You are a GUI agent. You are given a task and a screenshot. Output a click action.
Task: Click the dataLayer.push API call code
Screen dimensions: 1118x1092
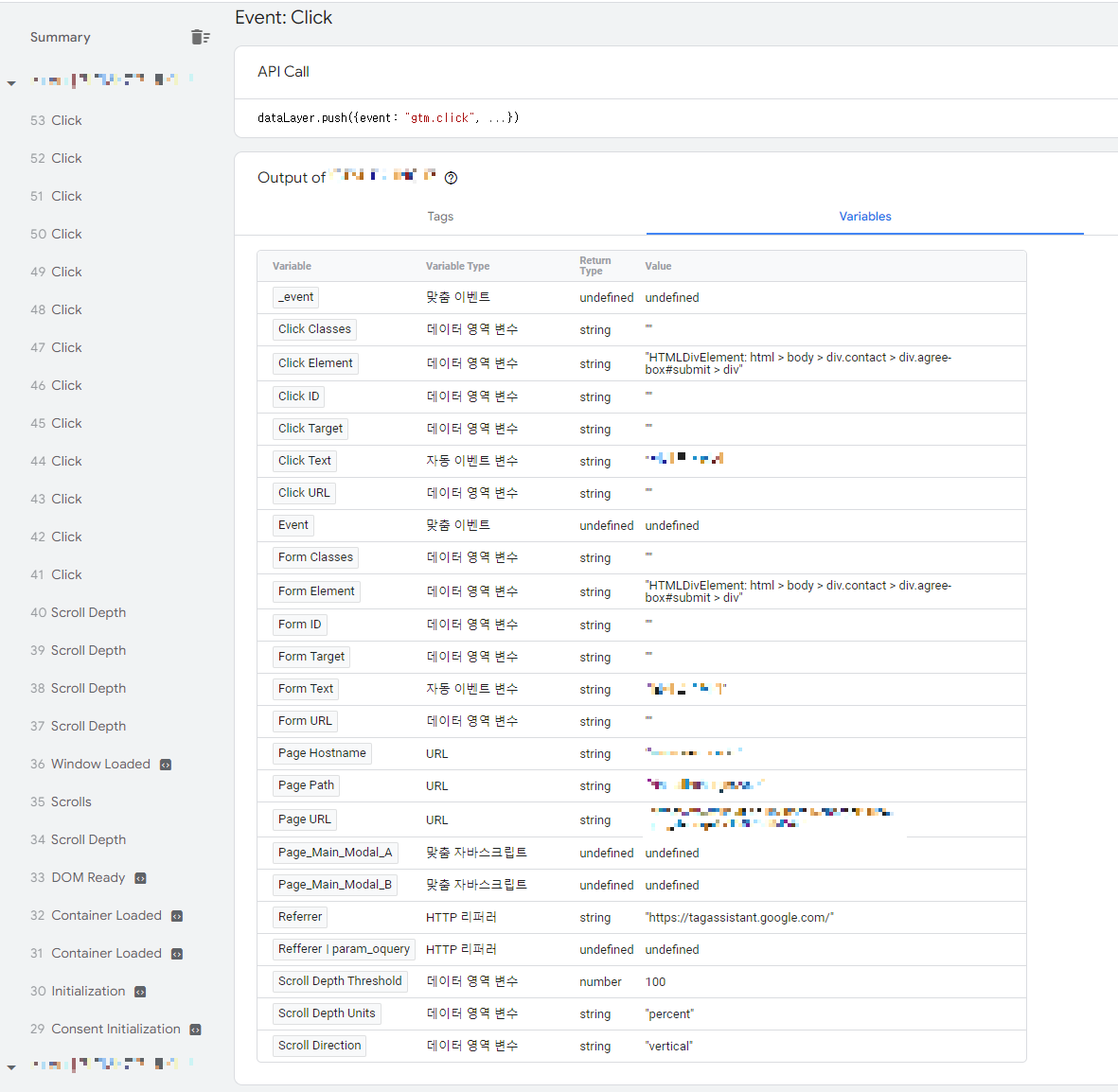click(388, 117)
